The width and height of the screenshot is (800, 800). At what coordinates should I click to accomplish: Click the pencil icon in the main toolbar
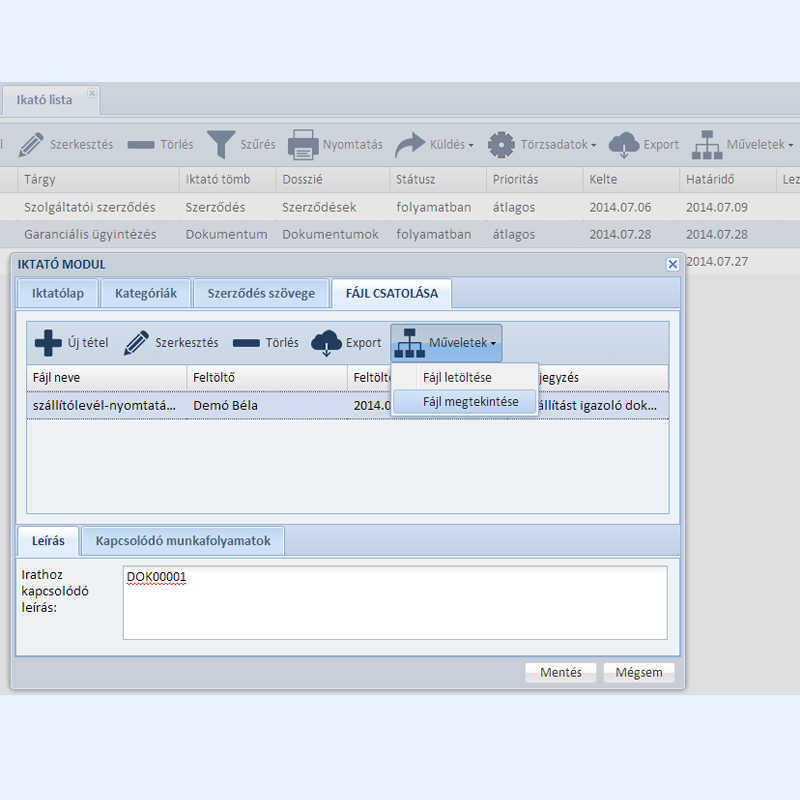(x=31, y=144)
